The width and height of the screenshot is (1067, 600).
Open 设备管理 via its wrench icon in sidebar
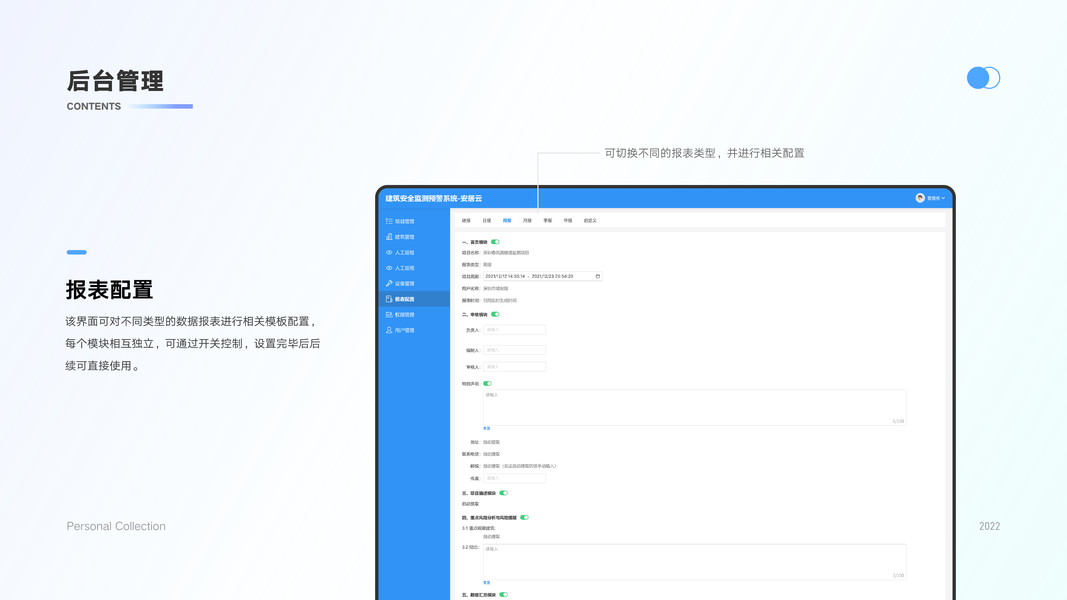click(389, 284)
